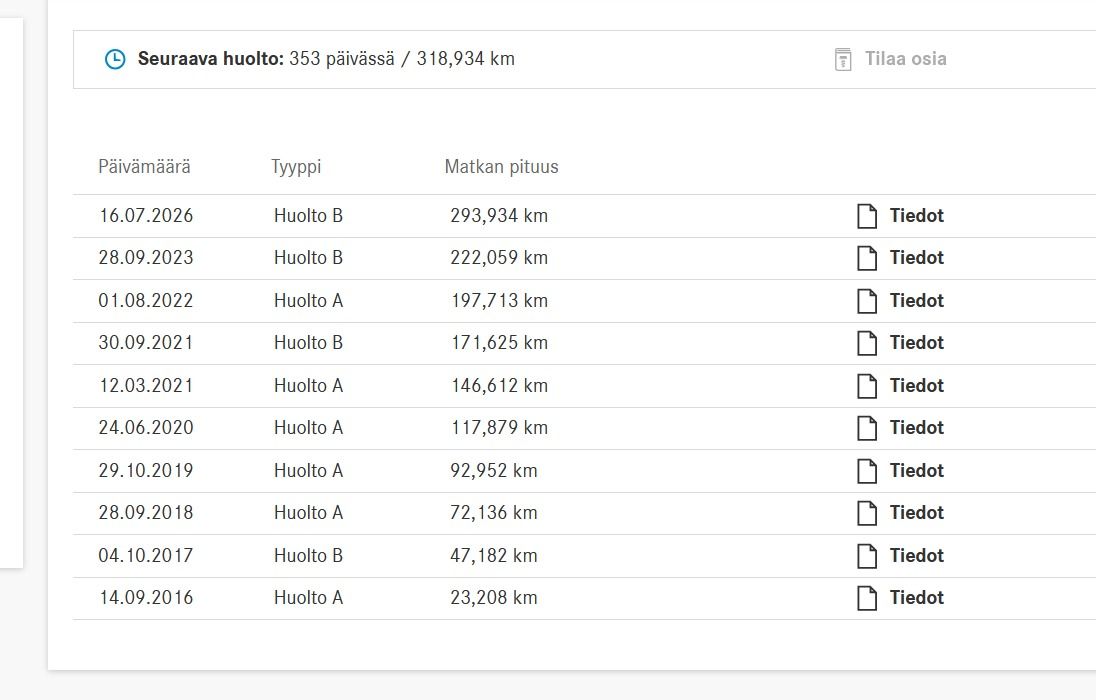Click the 146,612 km mileage value

tap(499, 385)
